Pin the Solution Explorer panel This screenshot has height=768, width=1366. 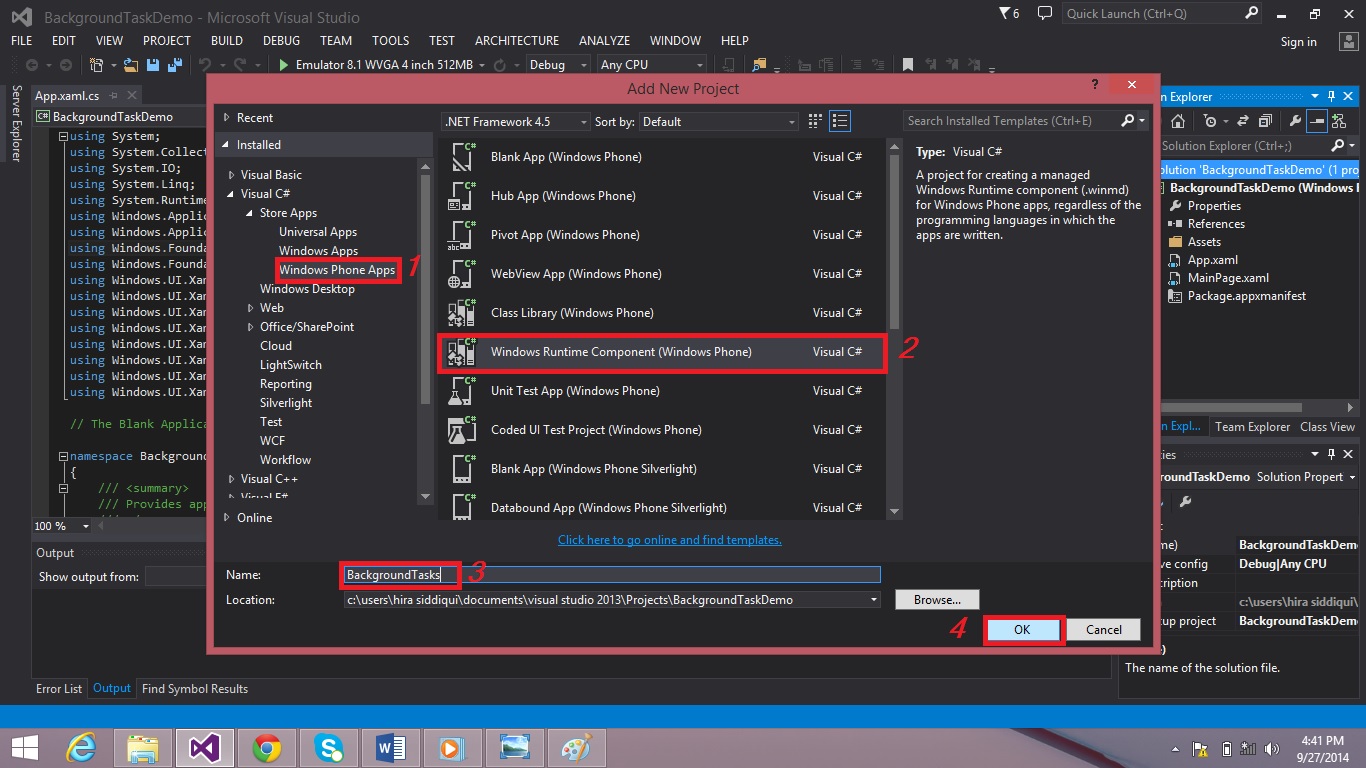pos(1332,96)
